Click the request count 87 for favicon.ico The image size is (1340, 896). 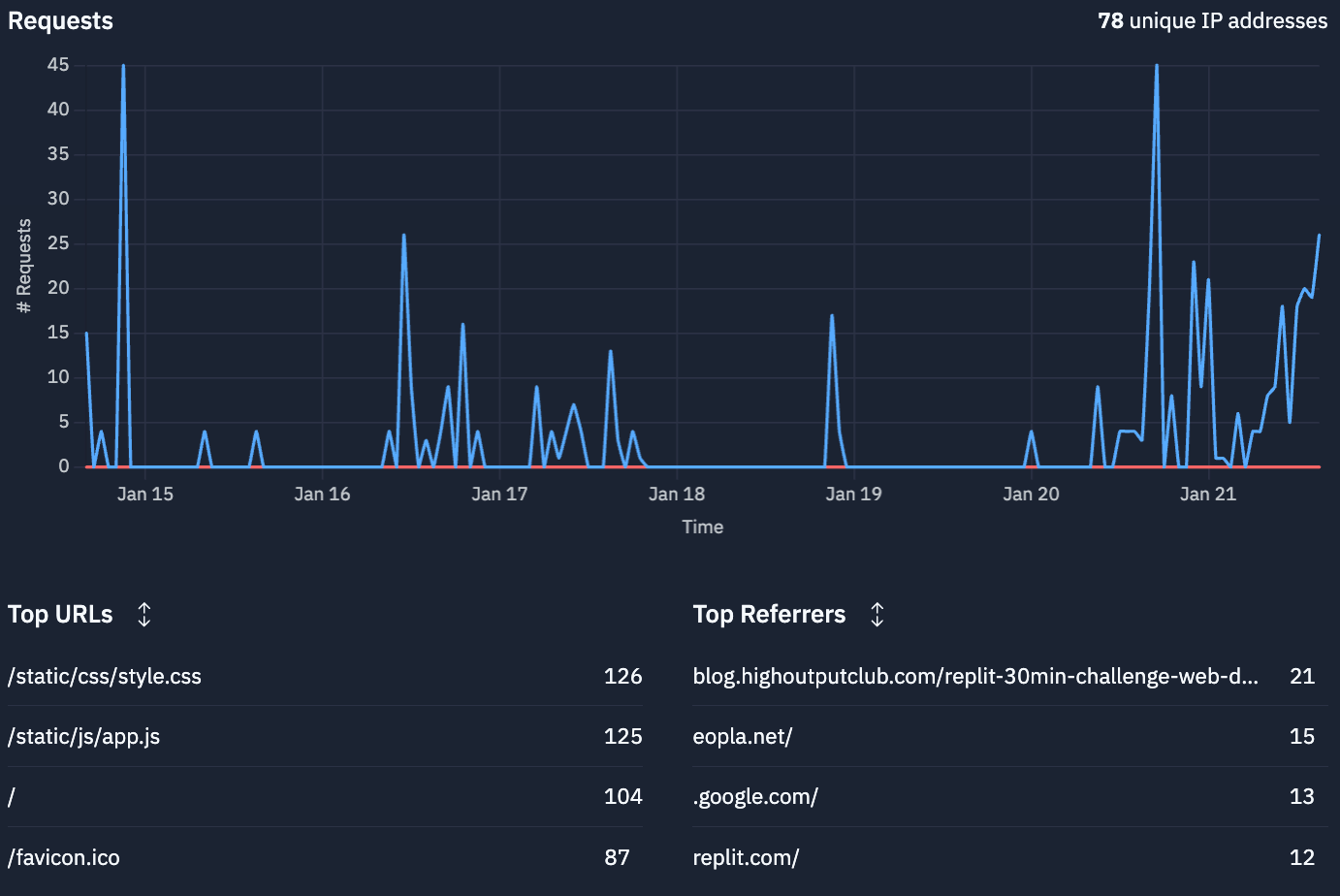click(x=617, y=857)
